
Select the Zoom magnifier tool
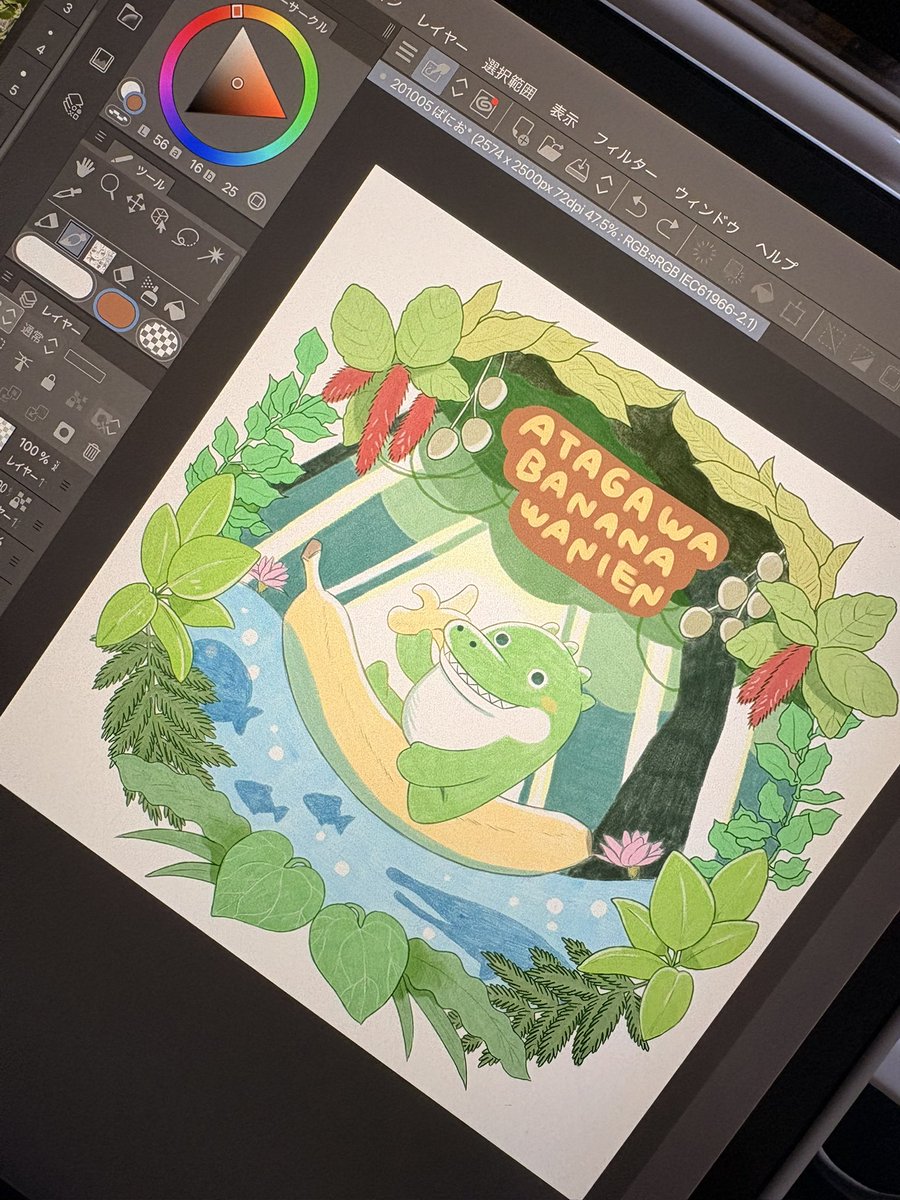110,185
